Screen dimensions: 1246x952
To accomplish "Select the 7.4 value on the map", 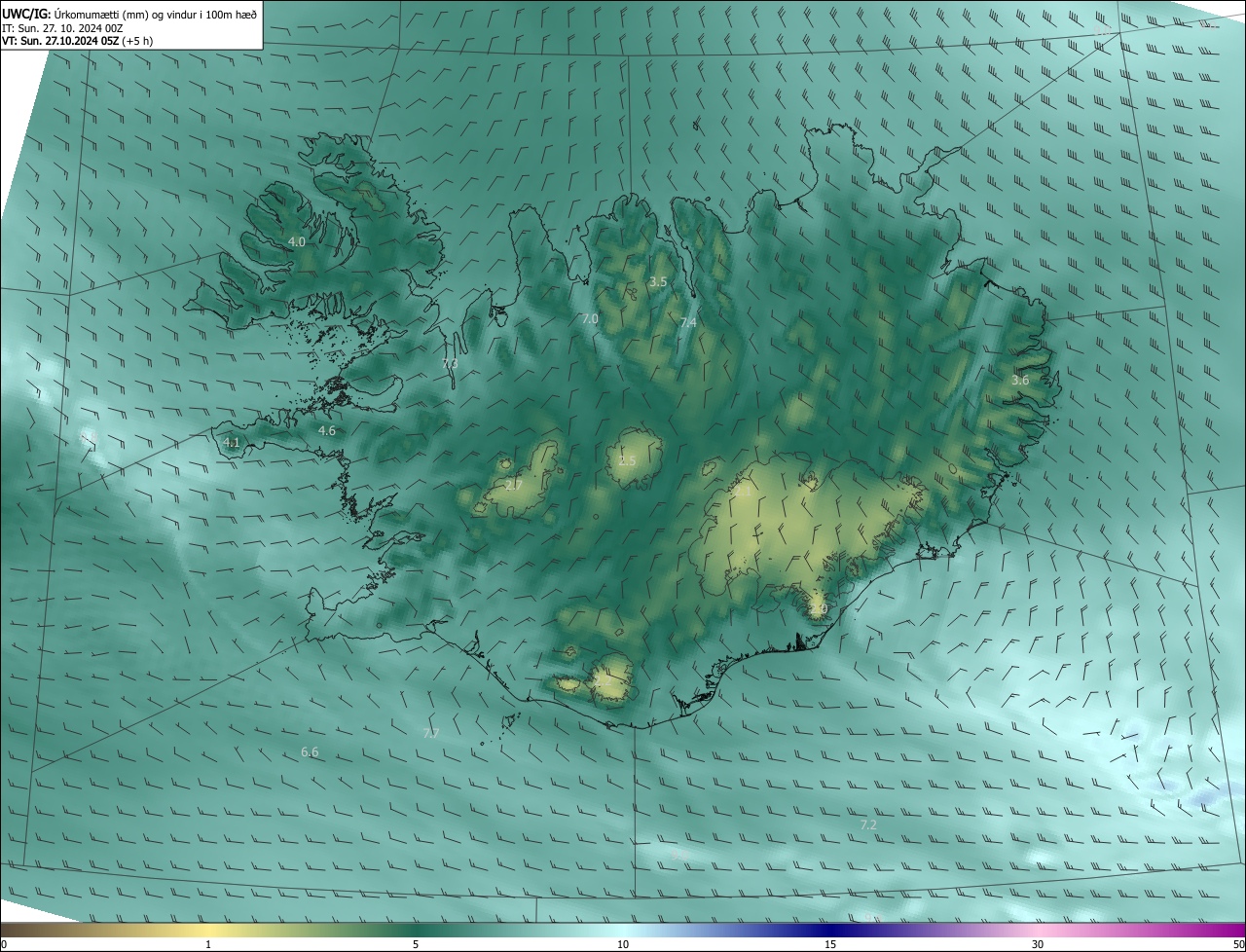I will [688, 322].
